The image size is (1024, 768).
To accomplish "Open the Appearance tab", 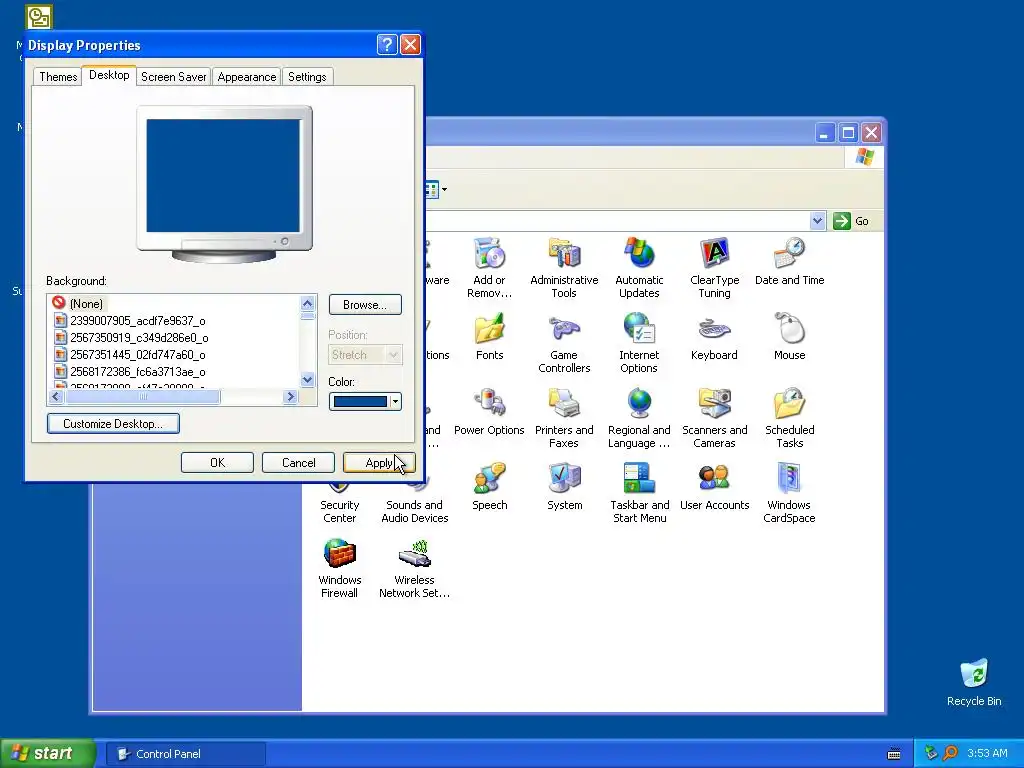I will (246, 76).
